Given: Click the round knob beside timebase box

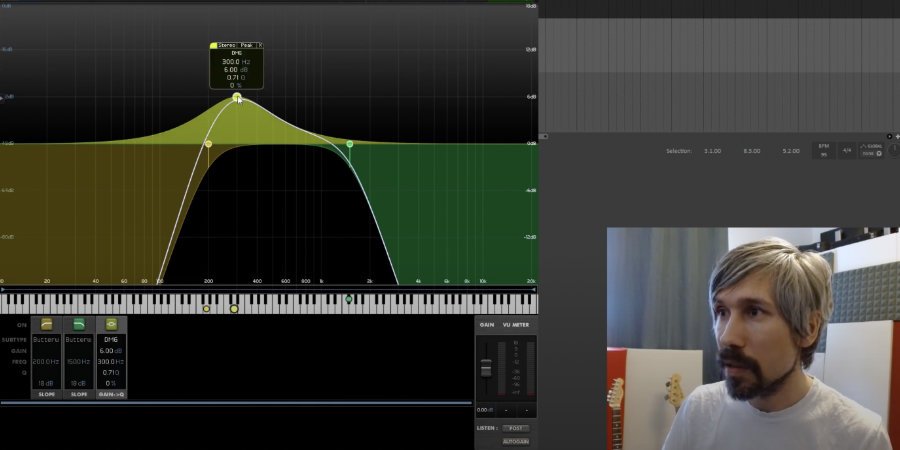Looking at the screenshot, I should (894, 150).
